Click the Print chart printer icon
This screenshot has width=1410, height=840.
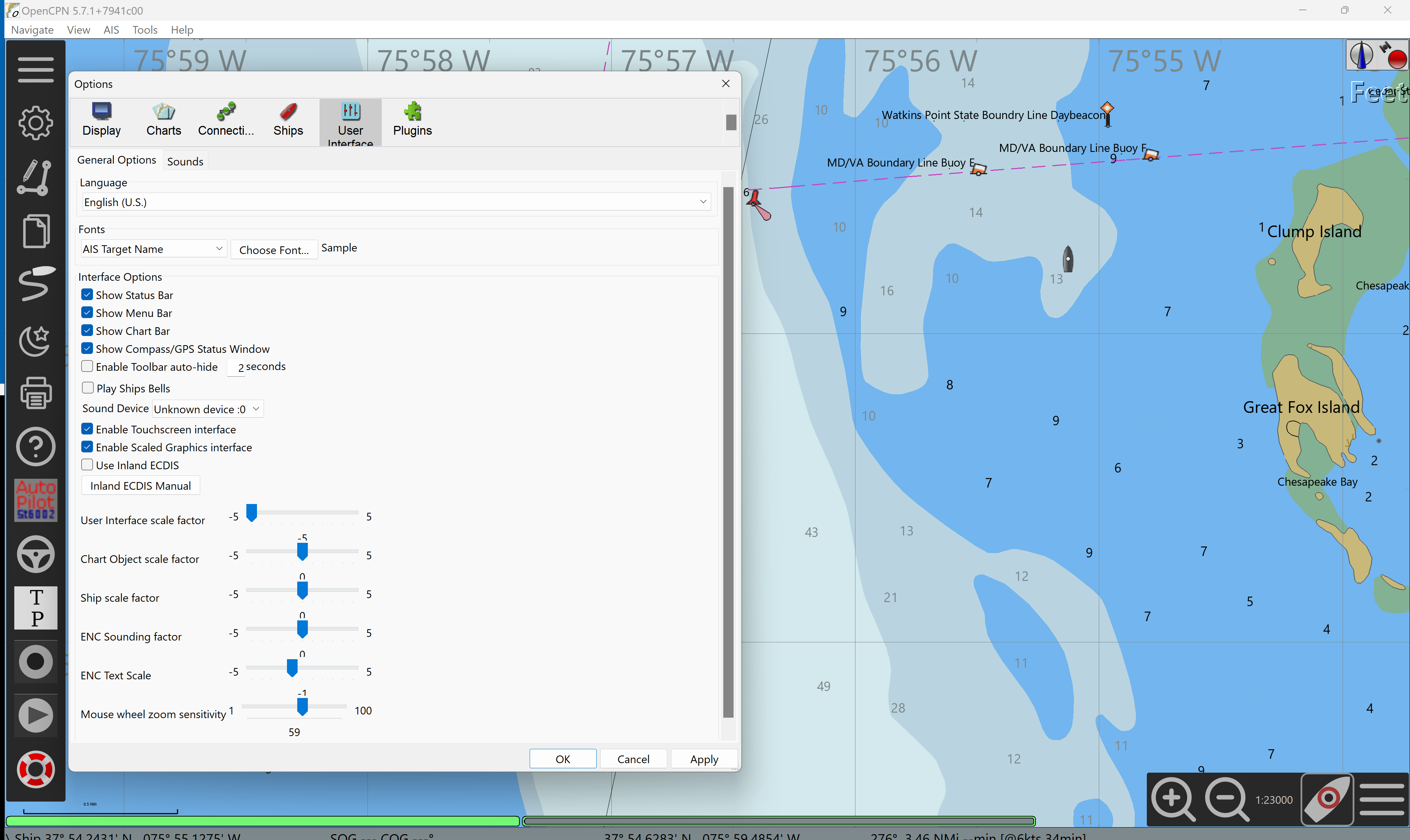36,392
